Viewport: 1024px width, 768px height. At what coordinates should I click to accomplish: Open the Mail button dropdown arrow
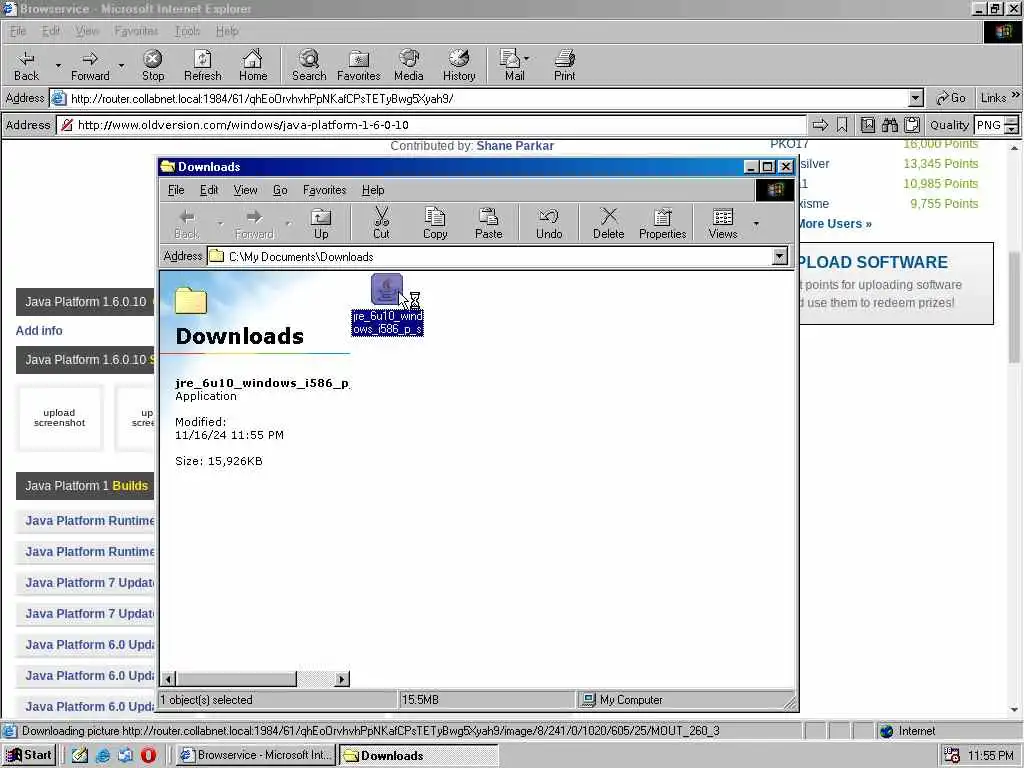pos(526,58)
